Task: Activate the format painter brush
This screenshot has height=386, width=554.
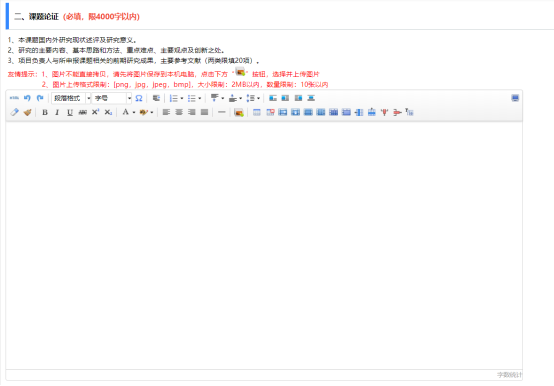Action: coord(27,112)
